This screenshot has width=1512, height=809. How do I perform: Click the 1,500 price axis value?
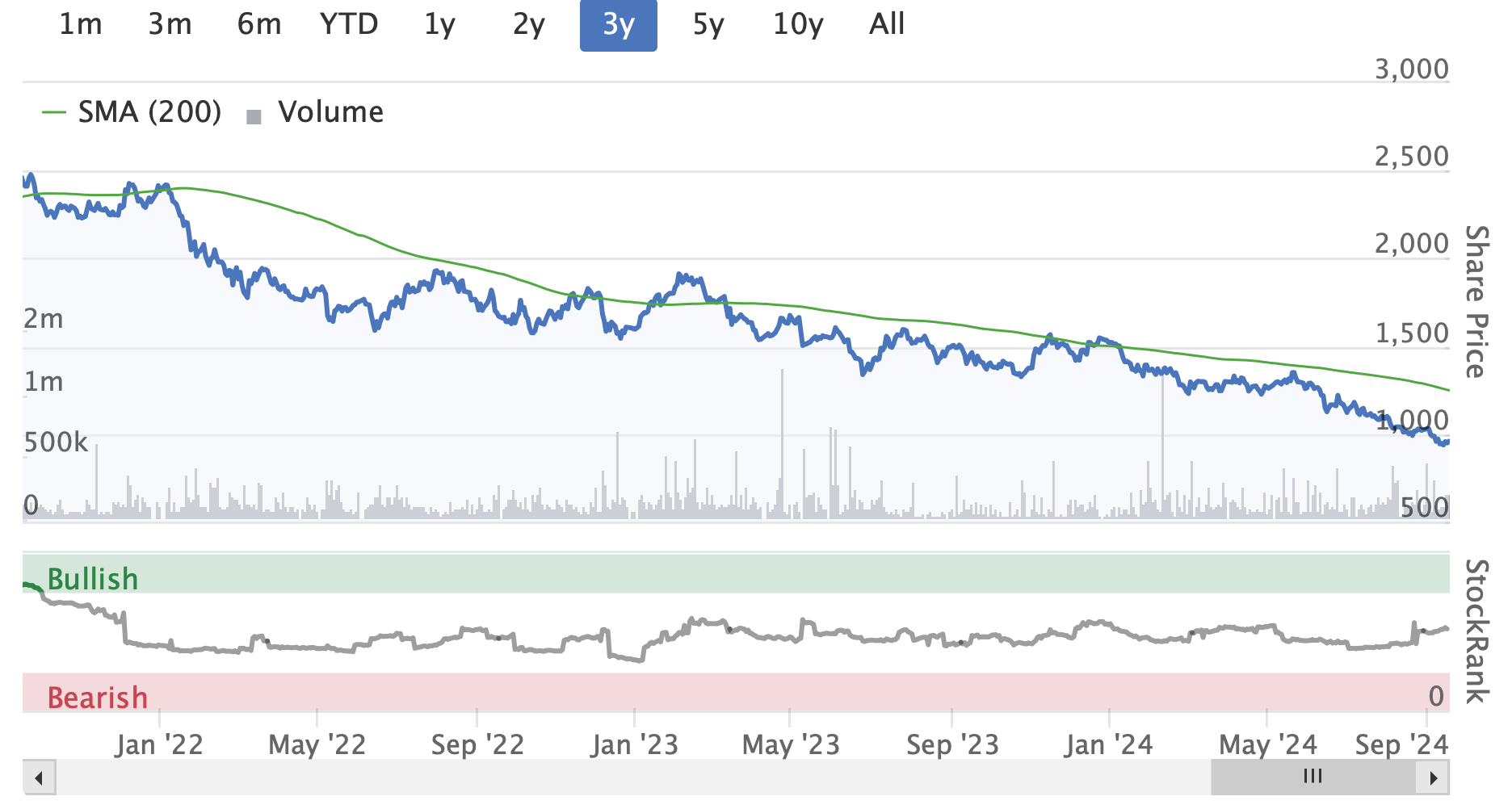[1412, 333]
